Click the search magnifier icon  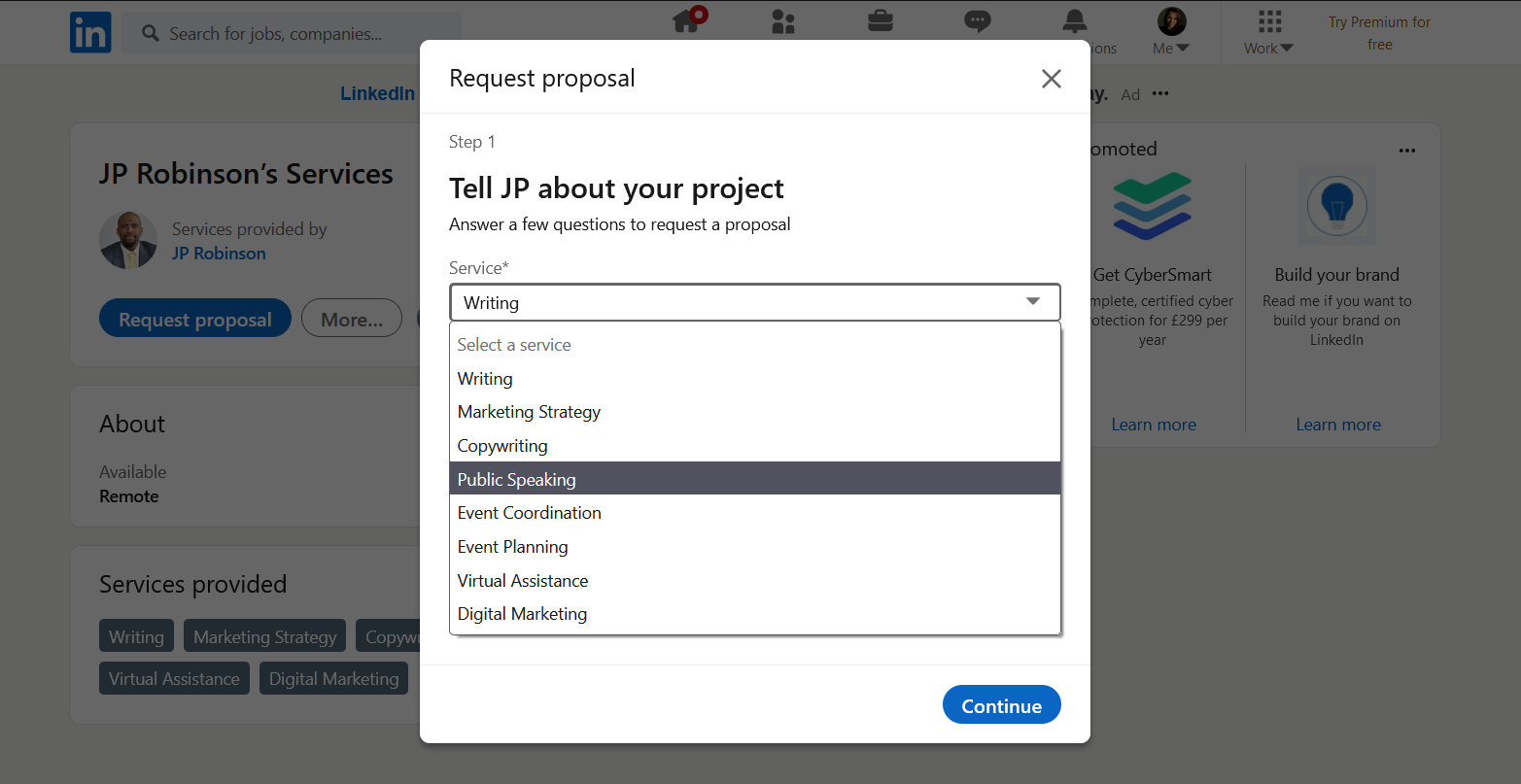point(149,32)
